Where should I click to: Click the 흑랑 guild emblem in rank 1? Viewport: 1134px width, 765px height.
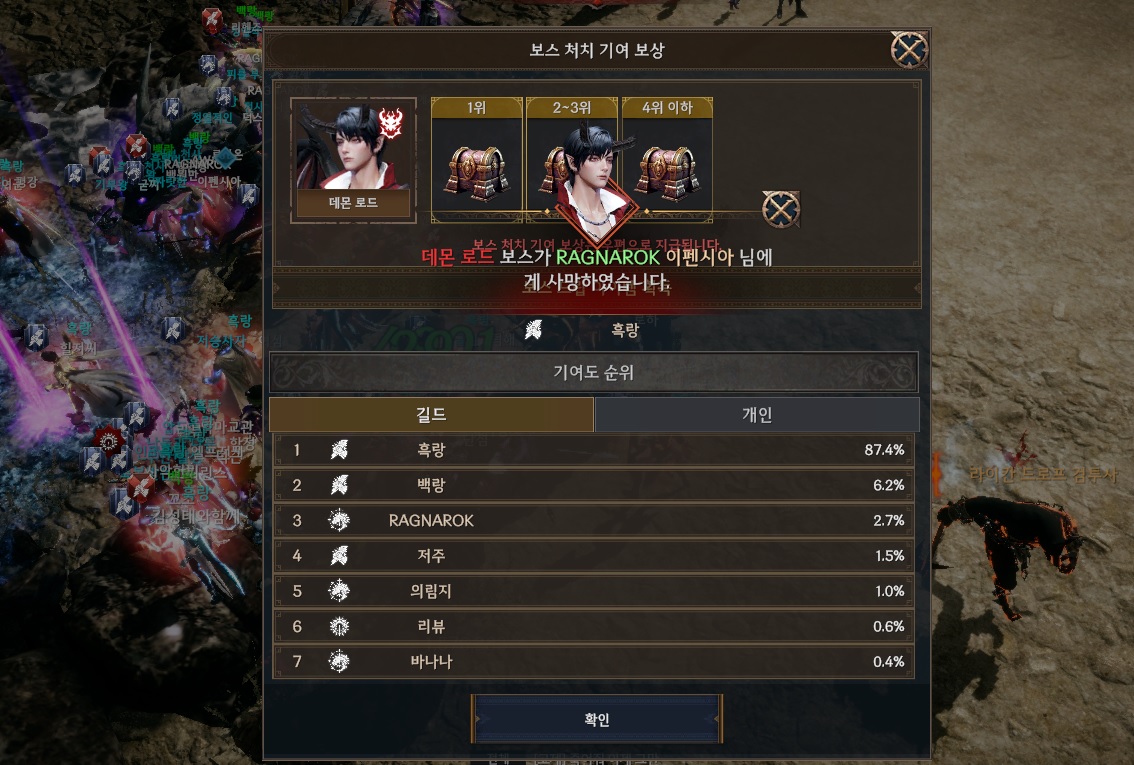coord(339,450)
